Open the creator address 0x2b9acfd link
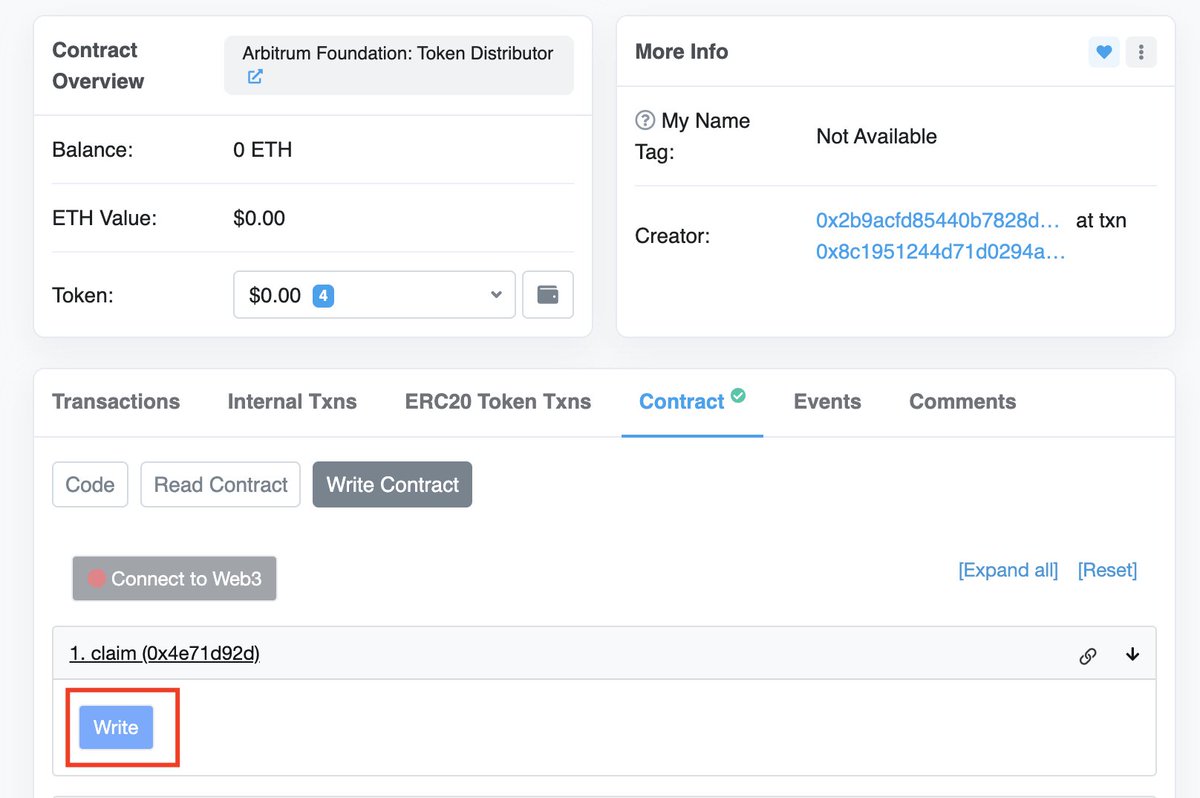 (937, 220)
